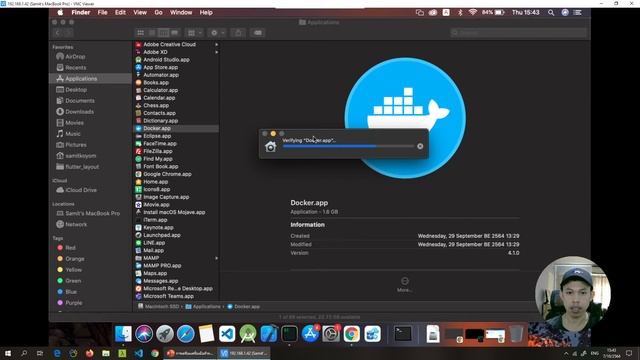Click the Wi-Fi icon in menu bar
This screenshot has width=640, height=360.
[x=473, y=13]
